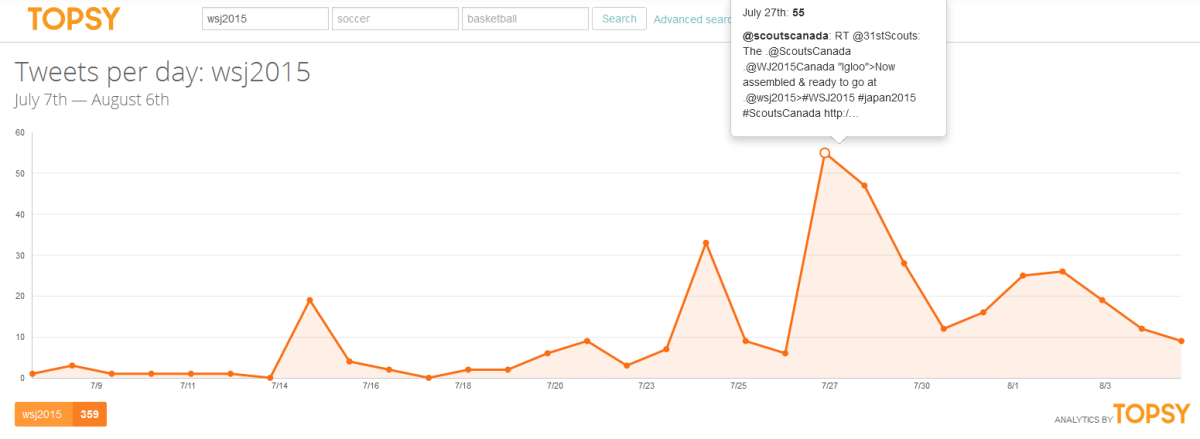This screenshot has height=439, width=1200.
Task: Open the Advanced search link
Action: click(692, 19)
